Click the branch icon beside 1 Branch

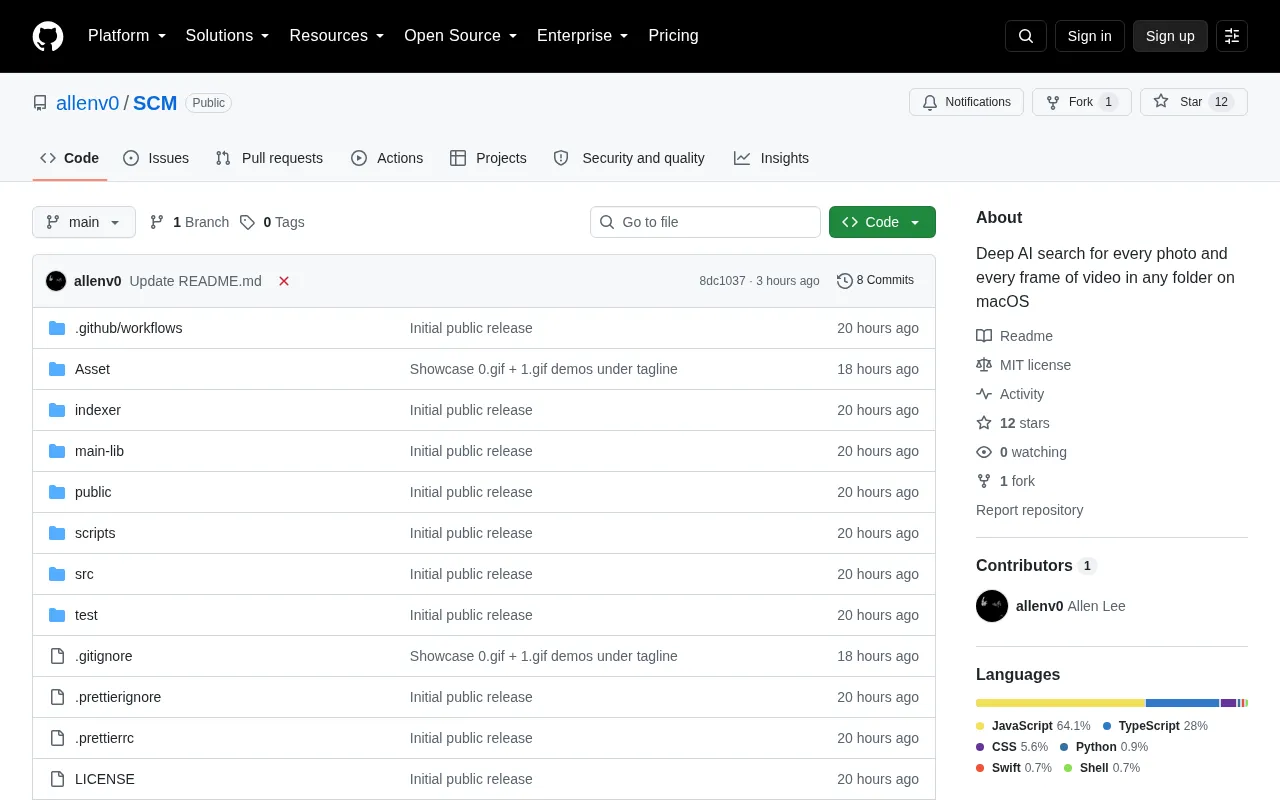coord(157,222)
